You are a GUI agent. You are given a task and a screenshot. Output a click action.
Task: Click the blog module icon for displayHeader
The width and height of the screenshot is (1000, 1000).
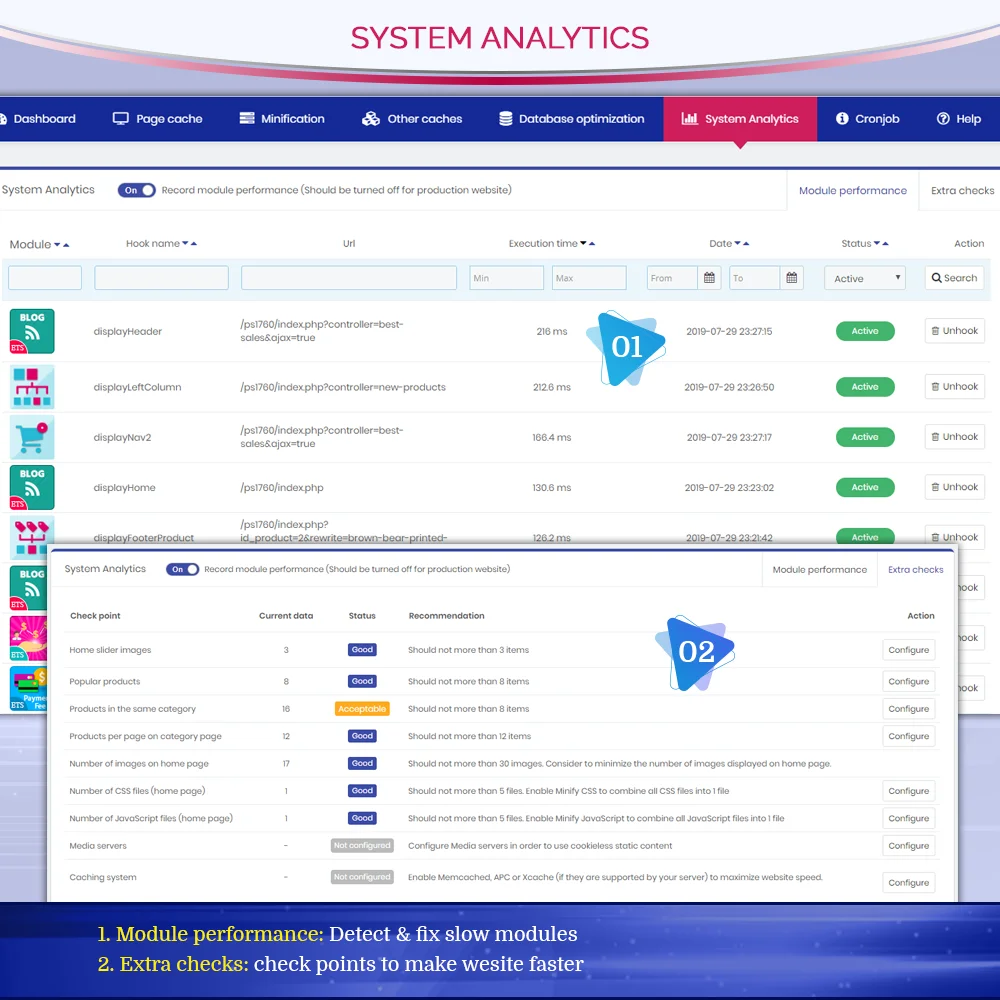[32, 331]
